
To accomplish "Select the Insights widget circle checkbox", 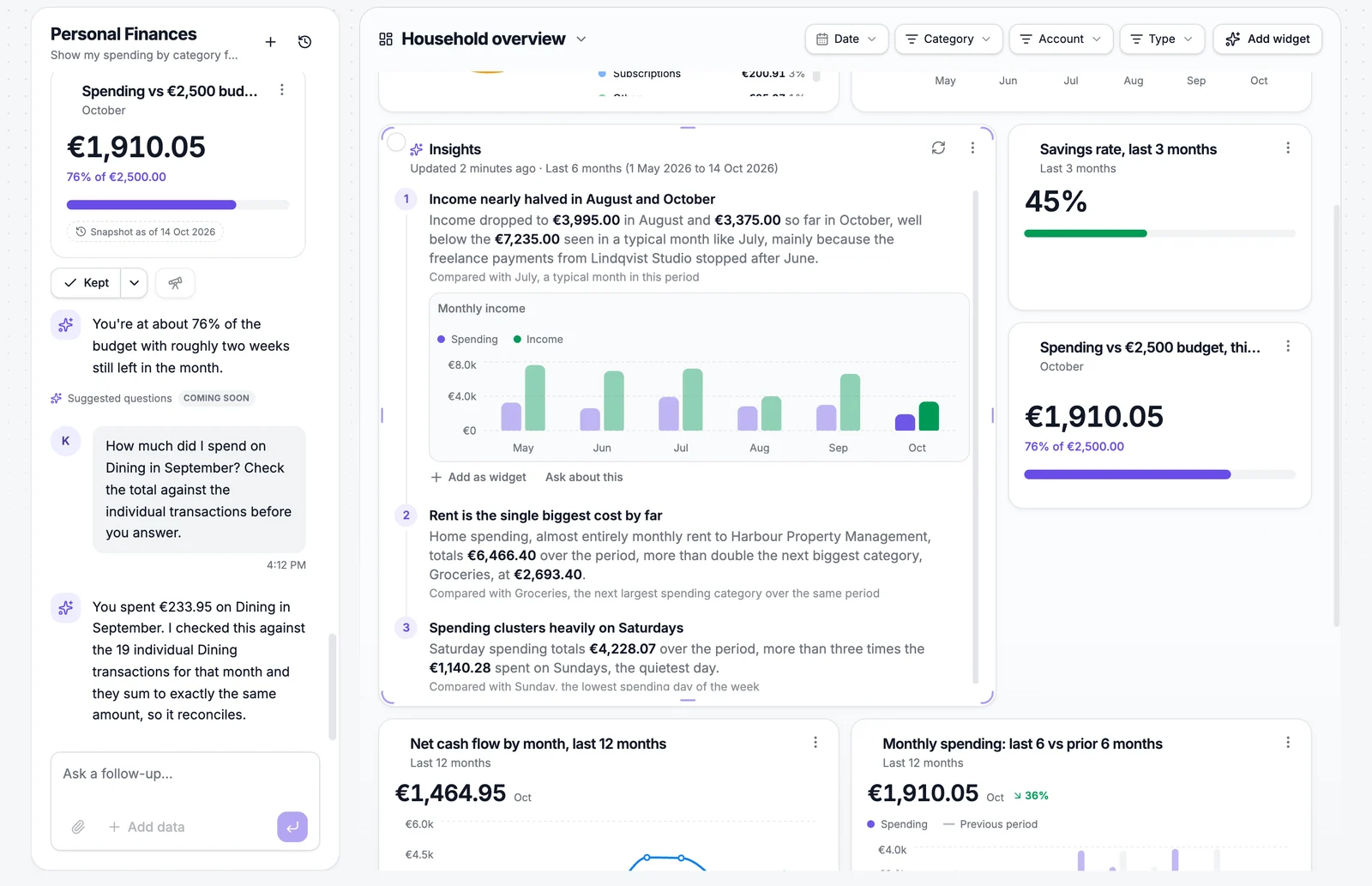I will [x=396, y=142].
